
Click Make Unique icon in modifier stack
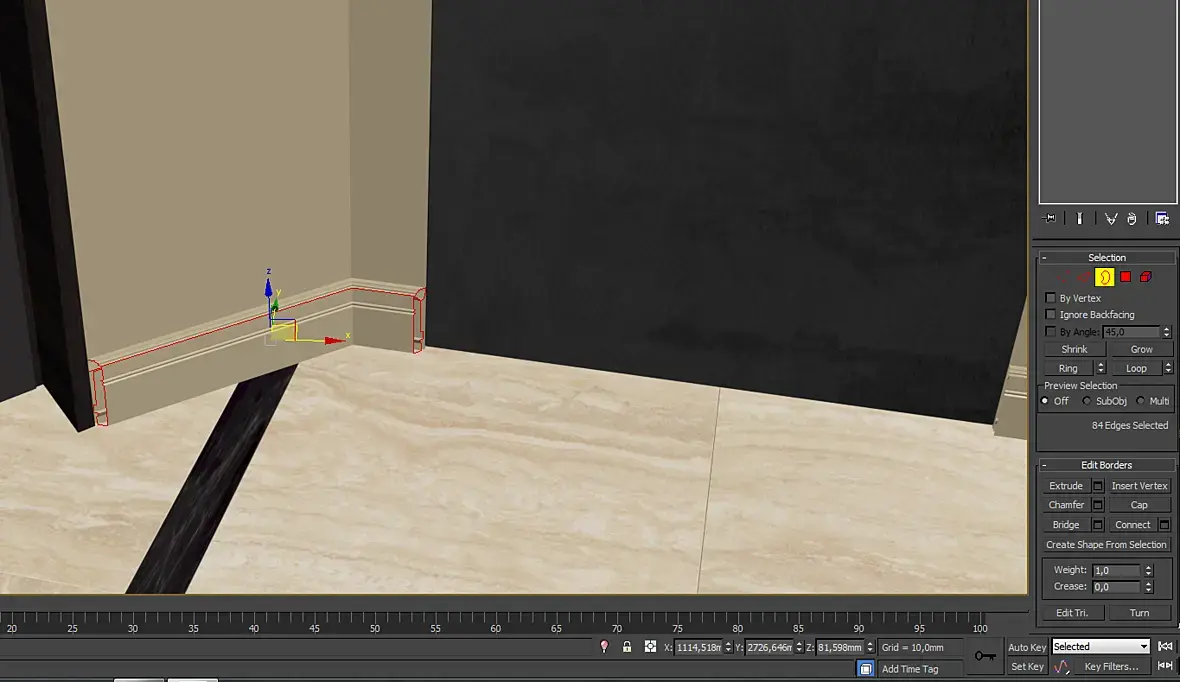coord(1111,218)
